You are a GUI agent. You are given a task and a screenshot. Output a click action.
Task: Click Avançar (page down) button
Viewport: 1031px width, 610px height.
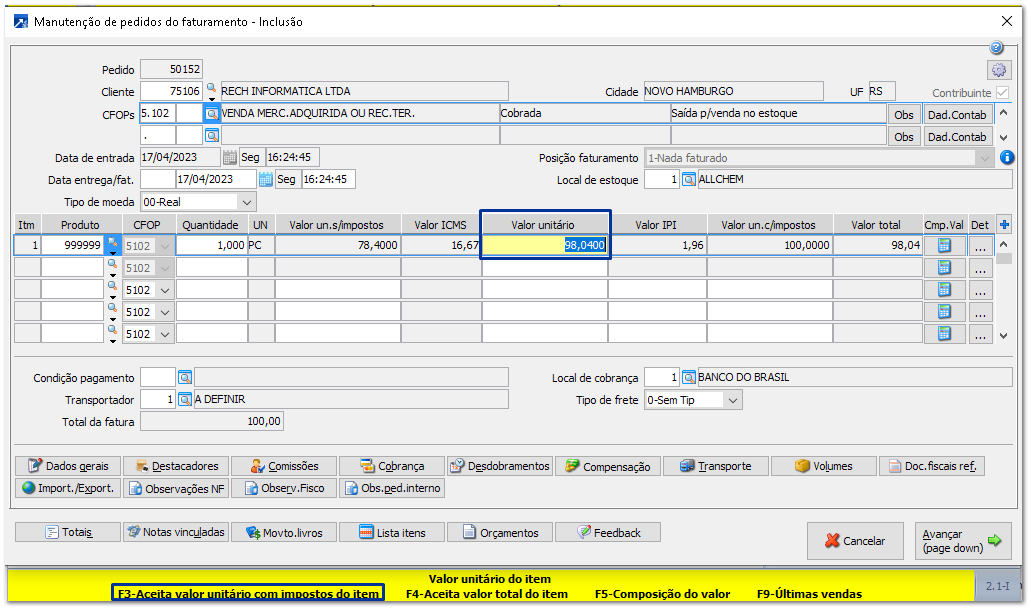click(961, 541)
